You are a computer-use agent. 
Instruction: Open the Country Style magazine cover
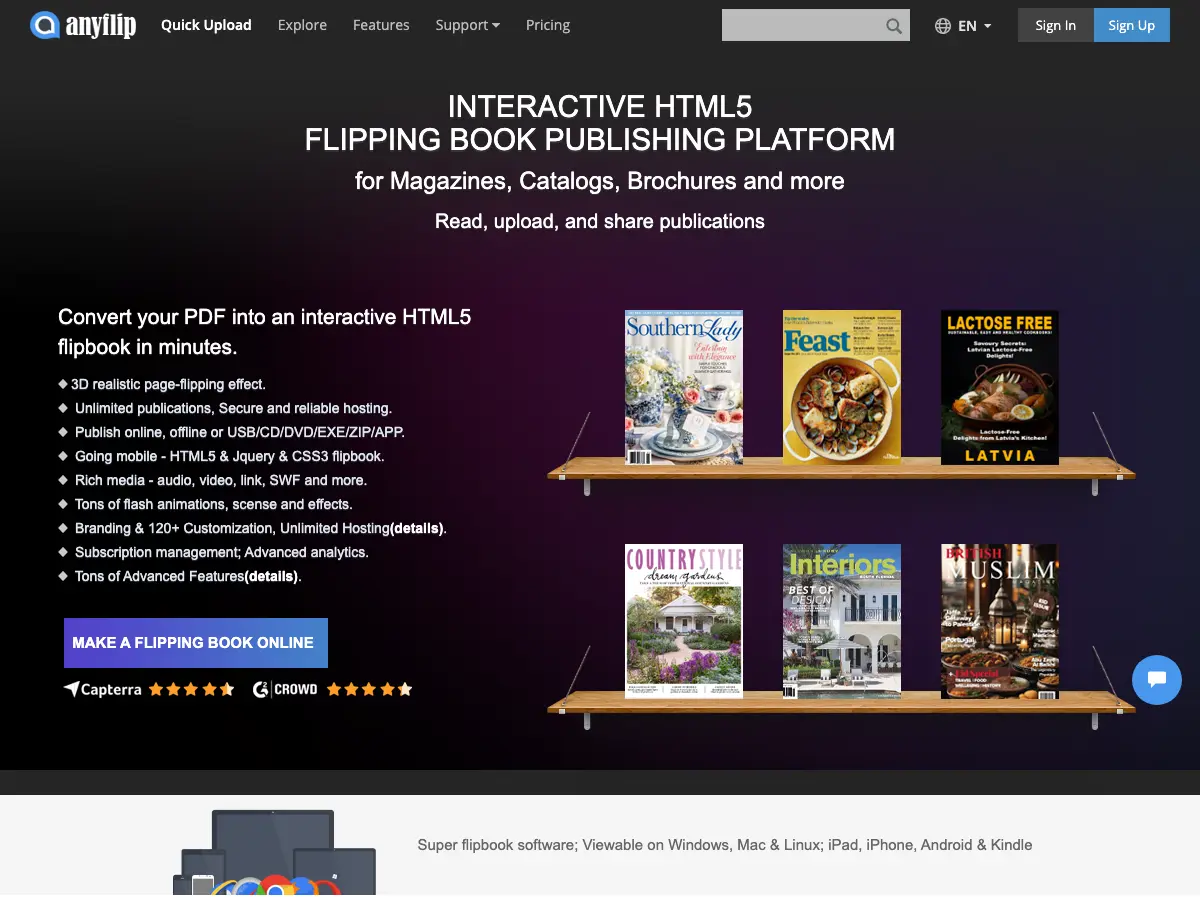pos(685,621)
